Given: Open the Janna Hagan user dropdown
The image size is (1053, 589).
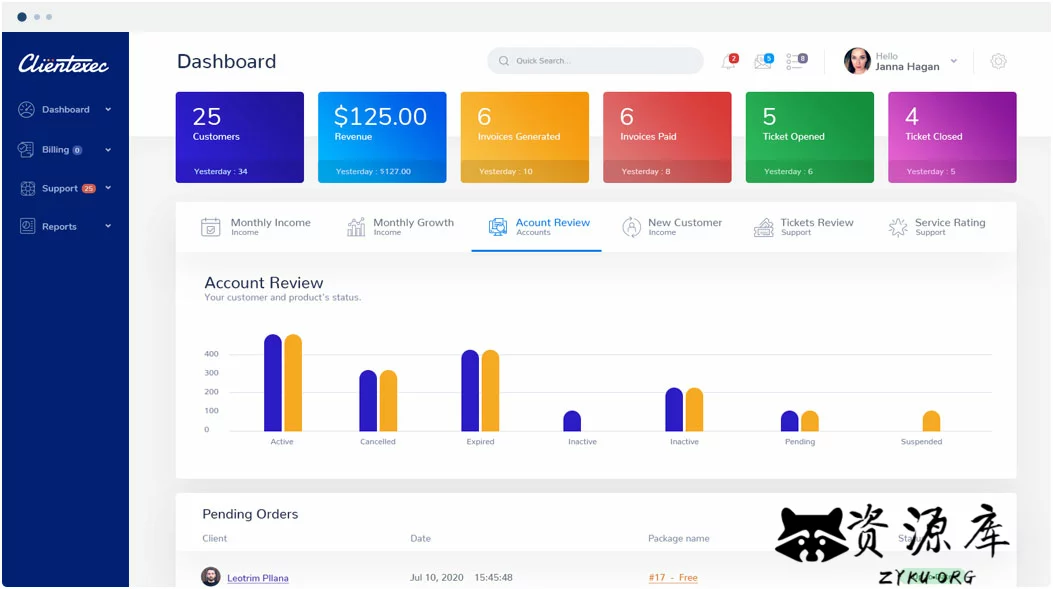Looking at the screenshot, I should pos(953,62).
